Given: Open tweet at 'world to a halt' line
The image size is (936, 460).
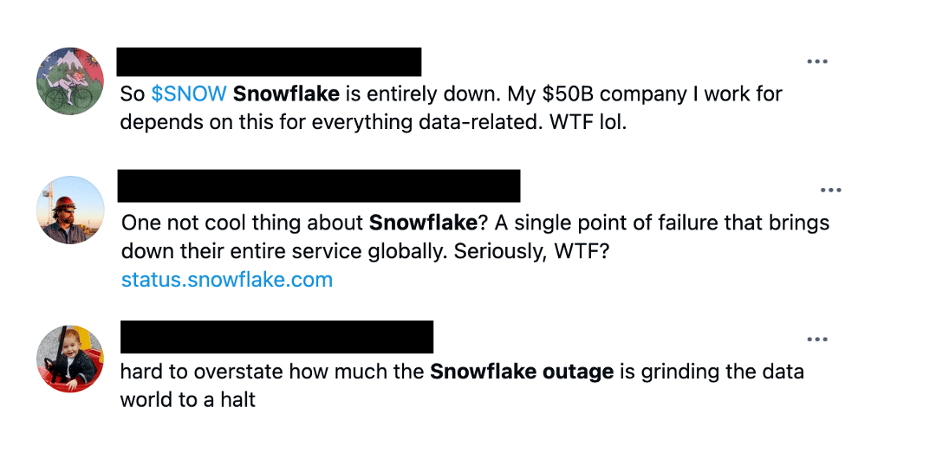Looking at the screenshot, I should (187, 400).
